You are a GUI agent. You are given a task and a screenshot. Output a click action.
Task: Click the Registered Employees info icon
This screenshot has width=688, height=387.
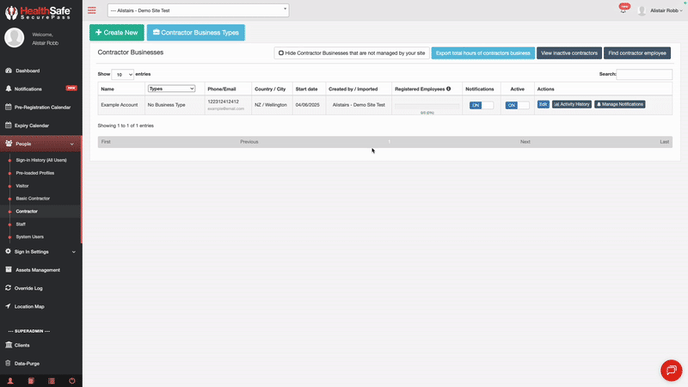click(448, 89)
